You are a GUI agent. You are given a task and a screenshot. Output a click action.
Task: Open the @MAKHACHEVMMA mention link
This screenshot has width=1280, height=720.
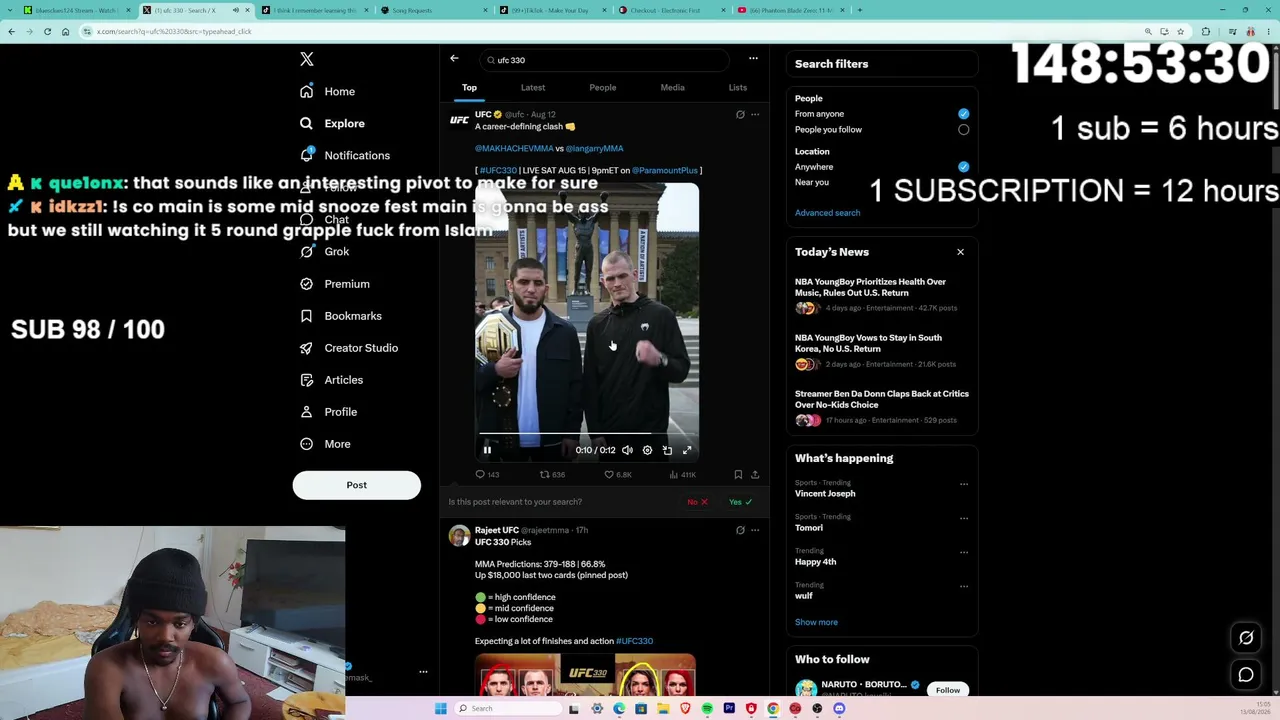(x=514, y=149)
